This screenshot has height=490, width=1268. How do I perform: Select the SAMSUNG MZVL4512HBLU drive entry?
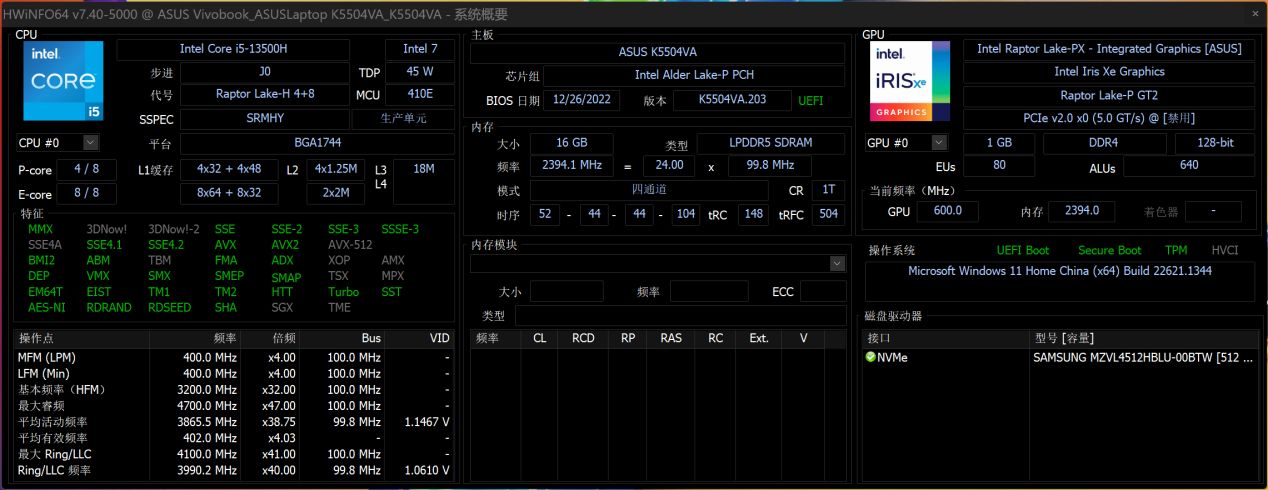click(x=1142, y=357)
